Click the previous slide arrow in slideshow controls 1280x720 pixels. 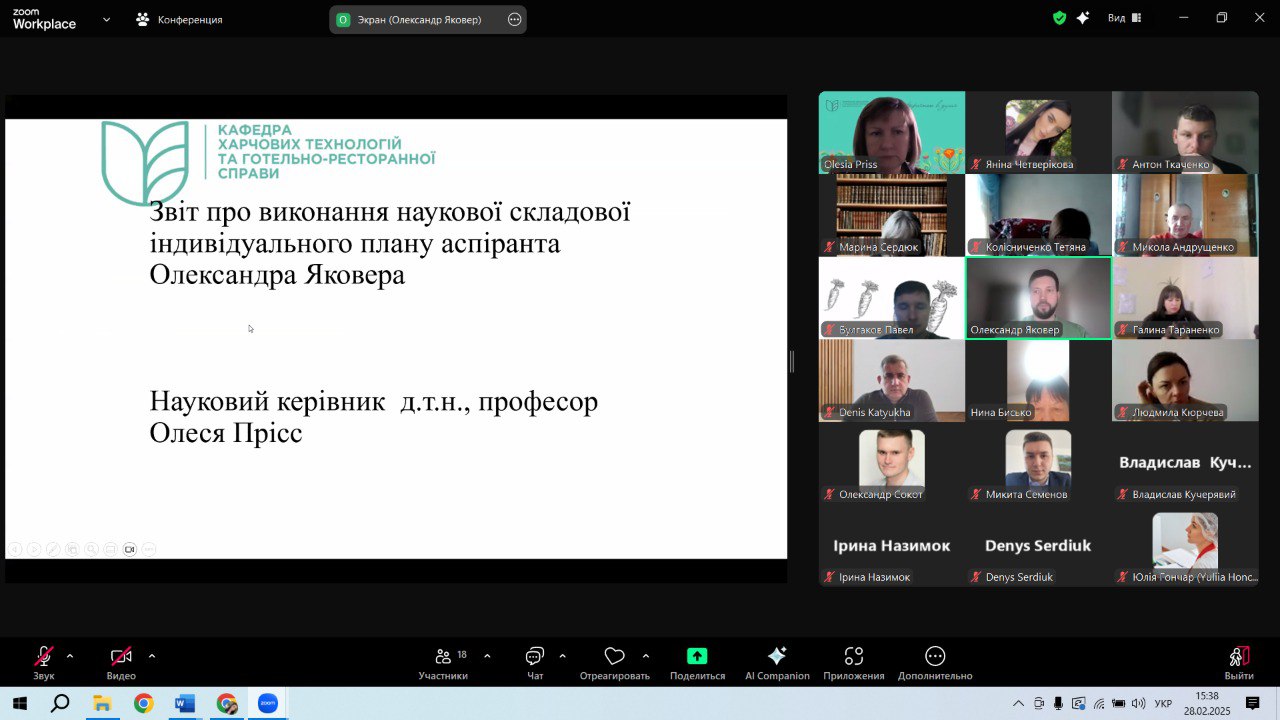[15, 549]
